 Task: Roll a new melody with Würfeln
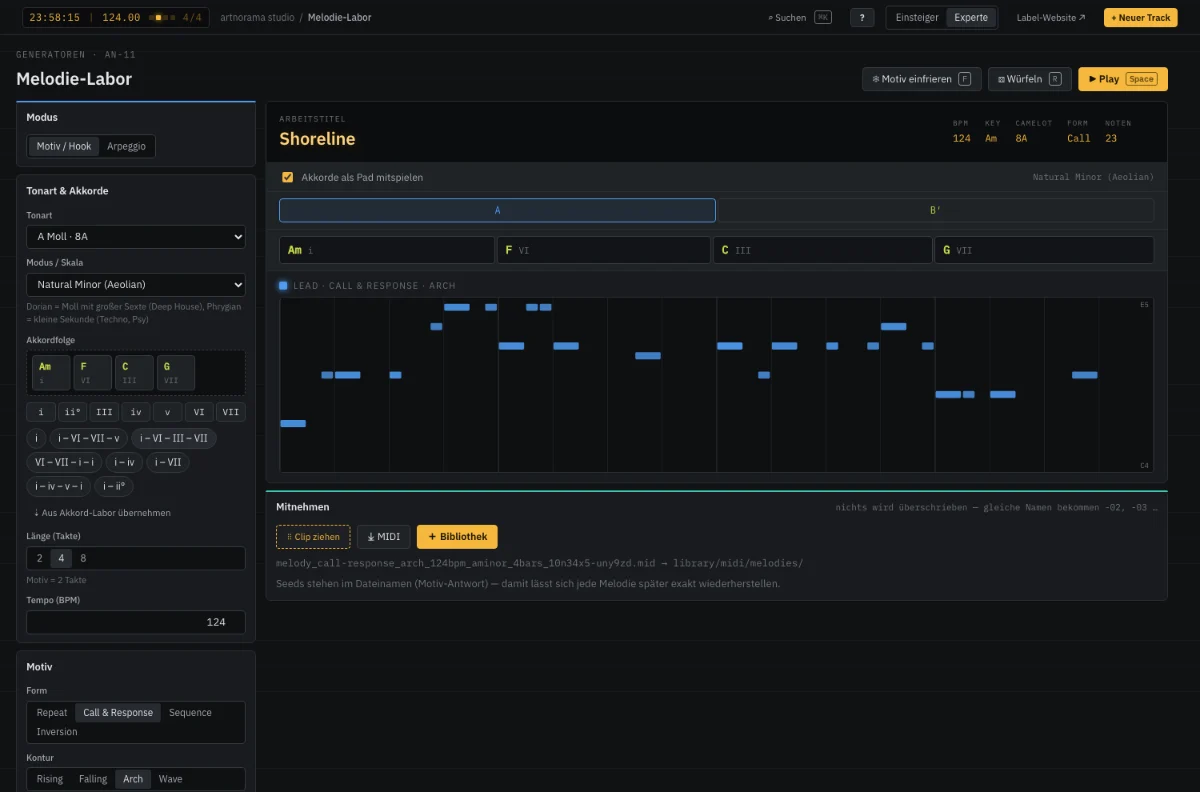(1030, 79)
